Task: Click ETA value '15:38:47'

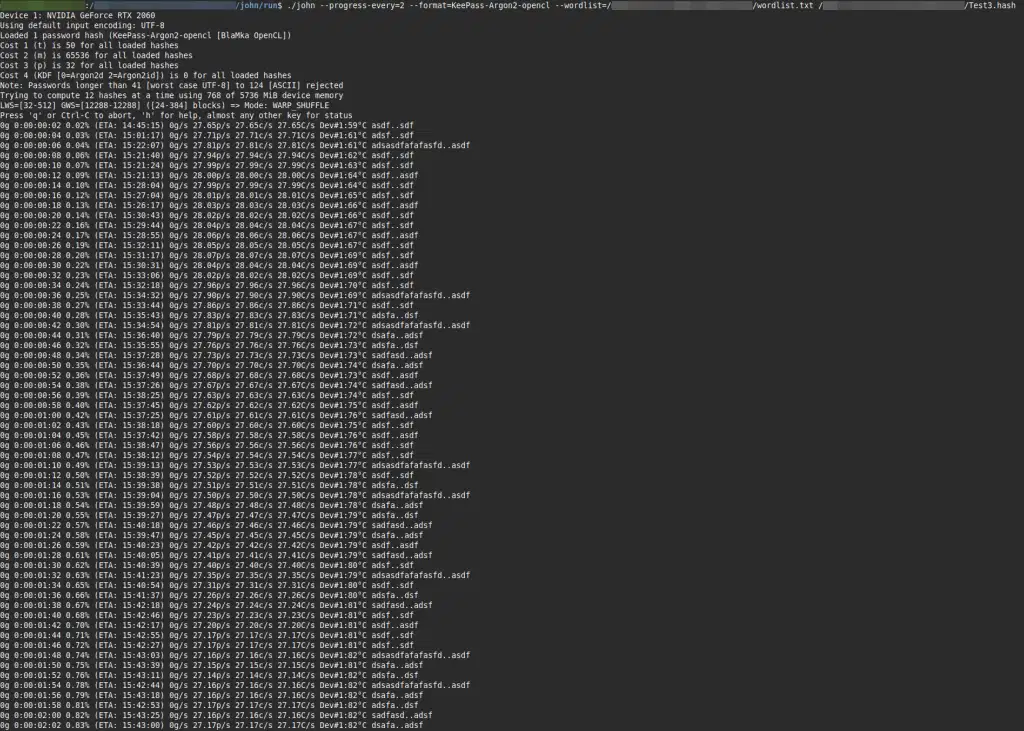Action: (140, 446)
